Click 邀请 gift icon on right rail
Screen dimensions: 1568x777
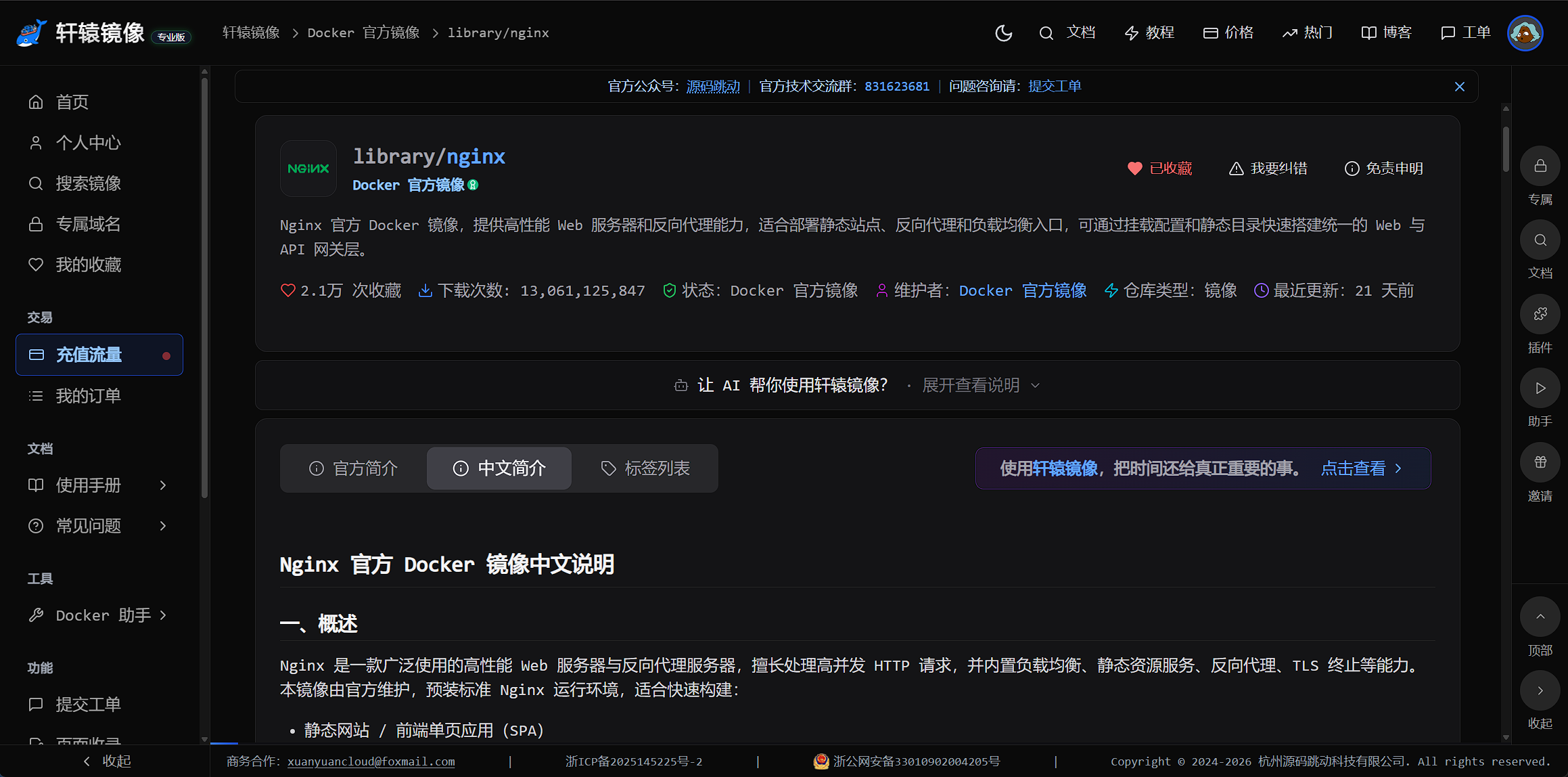[x=1540, y=462]
